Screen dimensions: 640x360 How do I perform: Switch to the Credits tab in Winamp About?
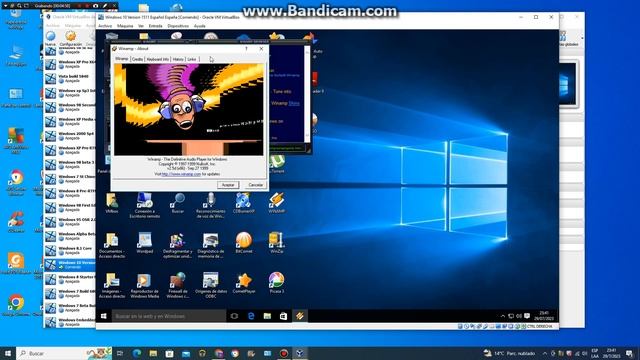coord(138,59)
